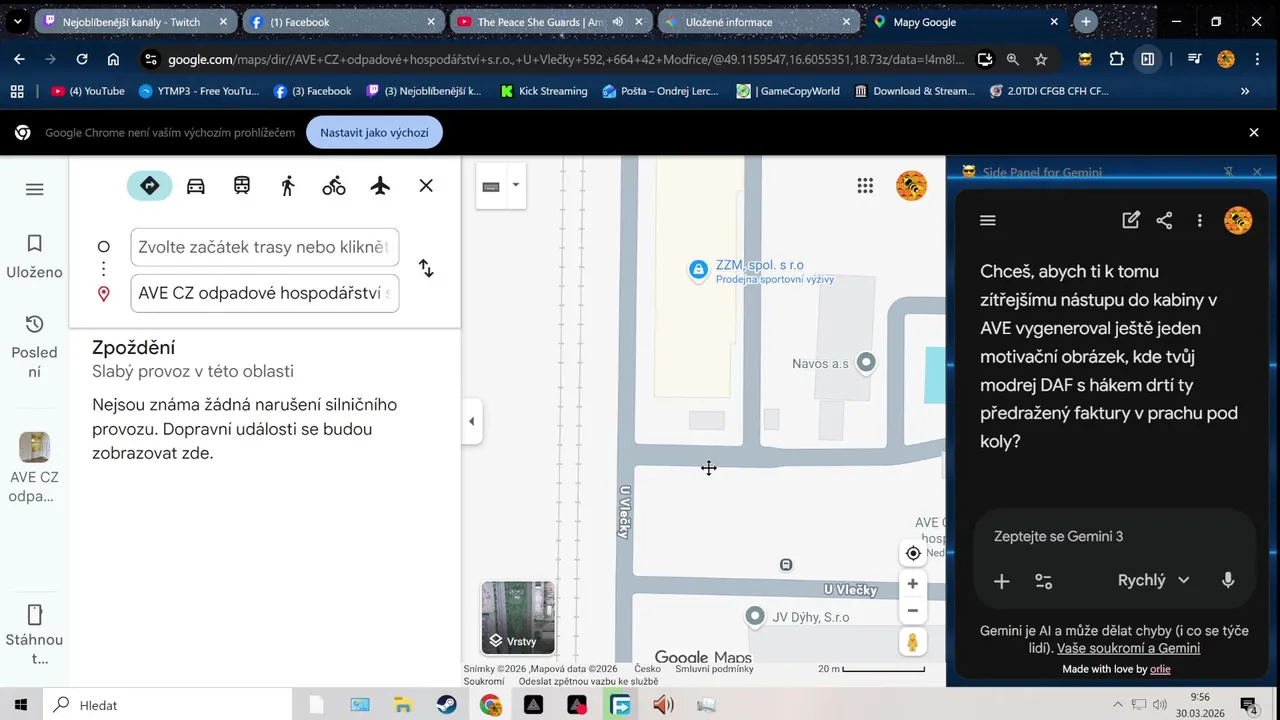1280x720 pixels.
Task: Click the JV Dýhy, S.r.o map marker
Action: click(x=755, y=616)
